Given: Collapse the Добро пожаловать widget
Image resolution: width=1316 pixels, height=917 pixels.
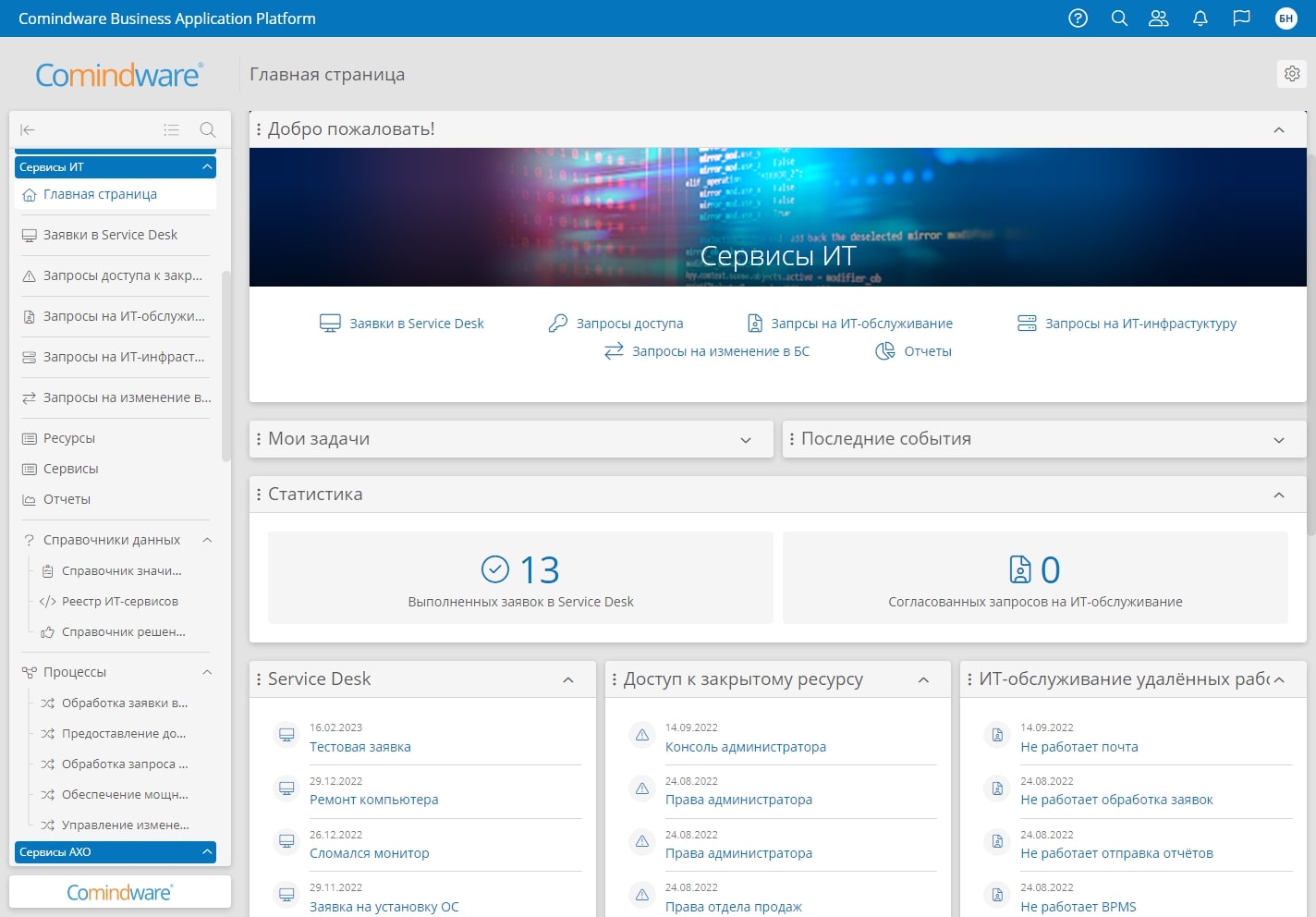Looking at the screenshot, I should click(1279, 129).
